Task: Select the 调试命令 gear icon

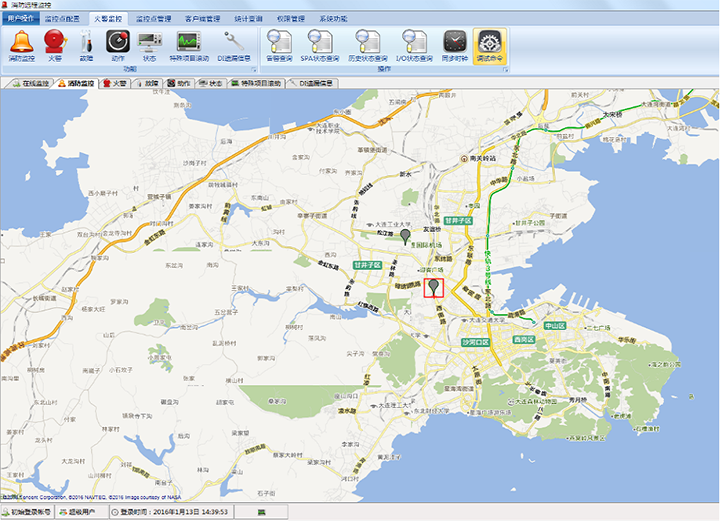Action: tap(490, 46)
